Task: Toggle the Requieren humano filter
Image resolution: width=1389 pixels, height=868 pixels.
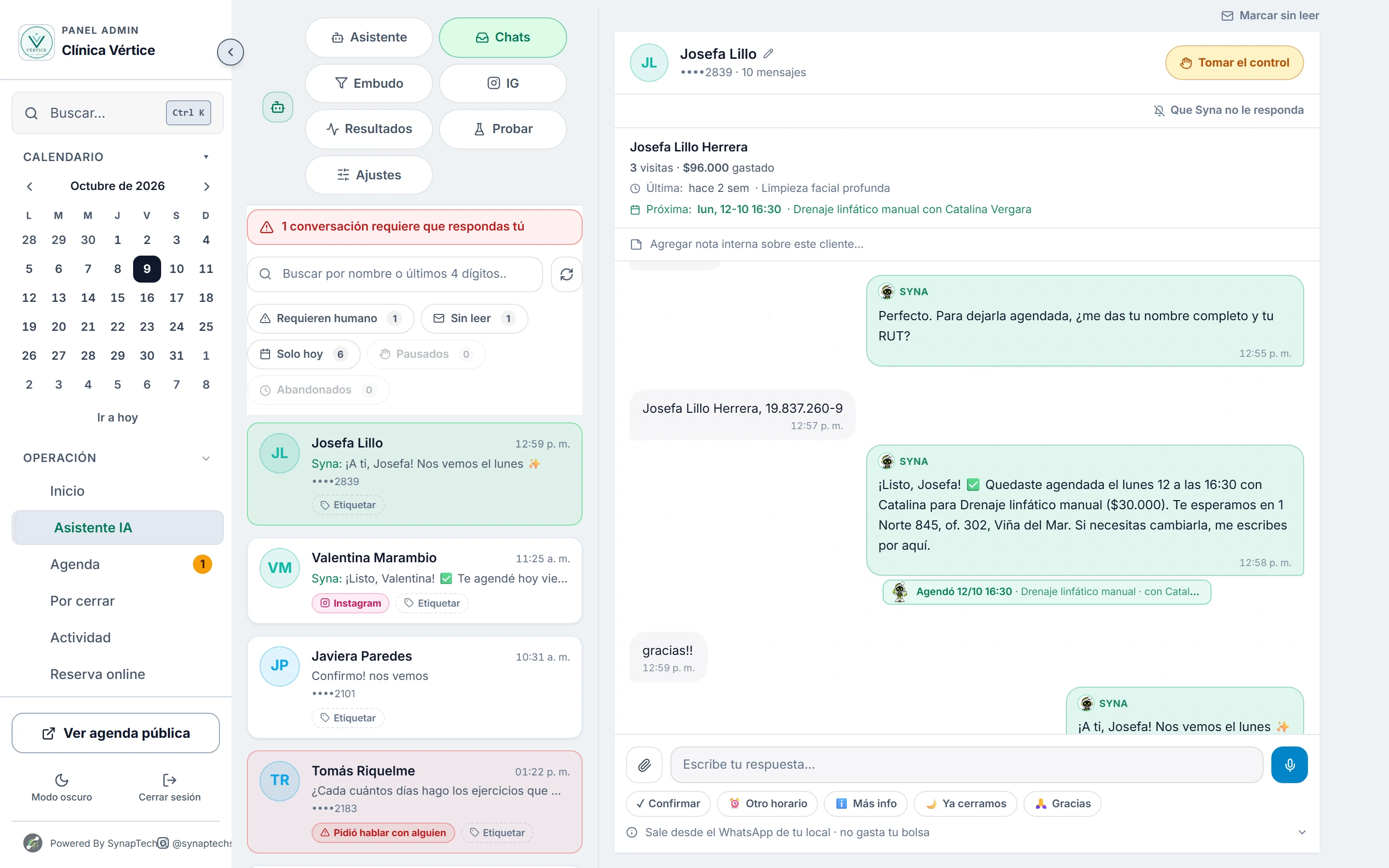Action: click(x=330, y=319)
